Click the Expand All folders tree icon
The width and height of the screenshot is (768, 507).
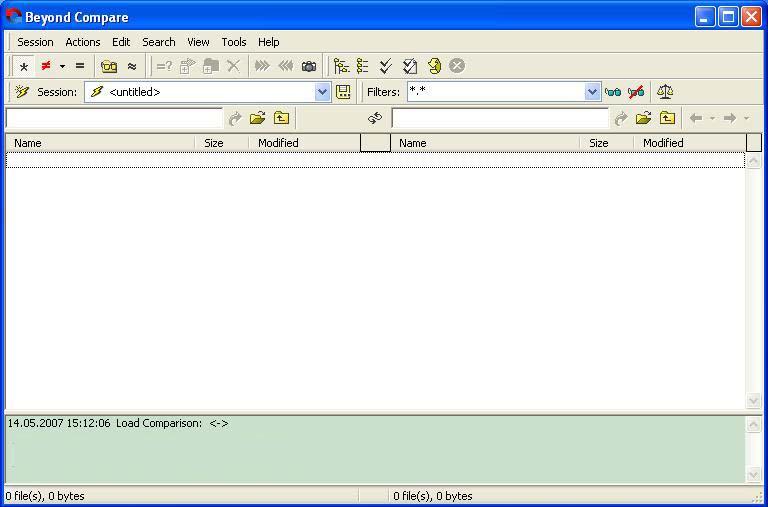341,66
